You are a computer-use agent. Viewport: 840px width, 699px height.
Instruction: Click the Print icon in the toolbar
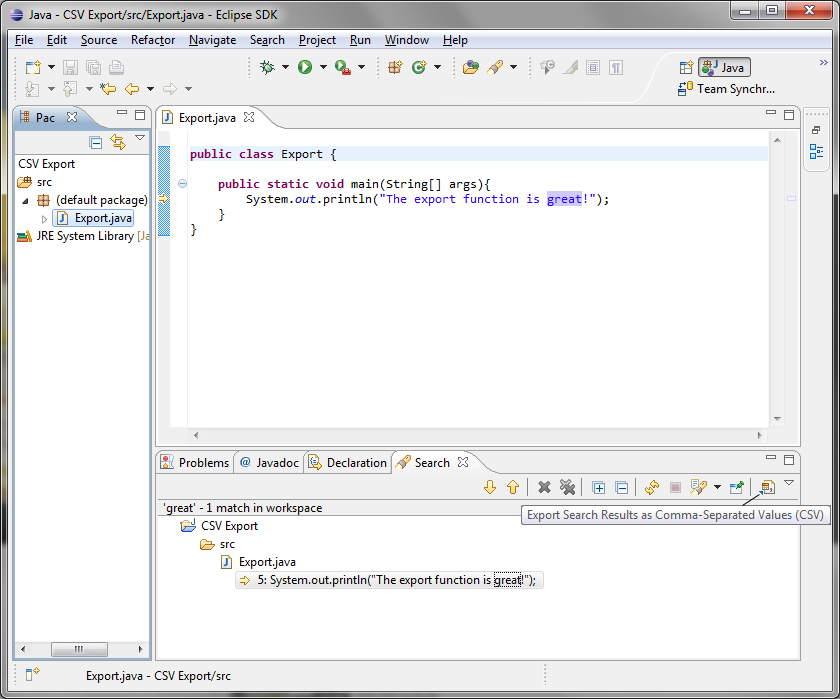point(117,67)
